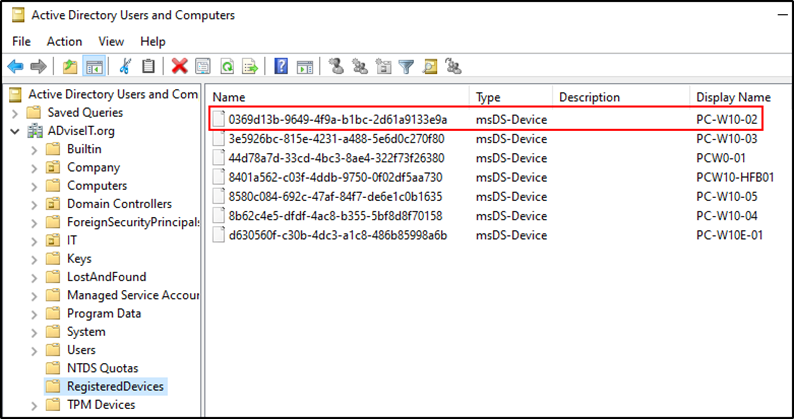This screenshot has width=794, height=419.
Task: Open the View menu
Action: (111, 42)
